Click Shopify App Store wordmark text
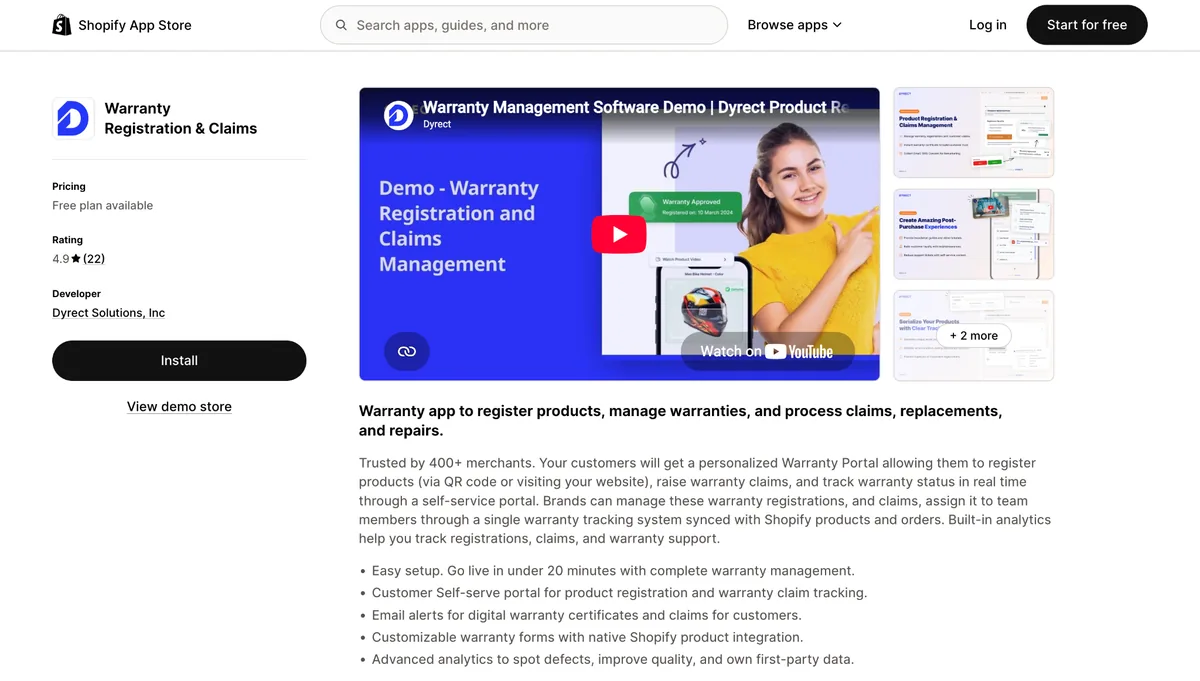This screenshot has width=1200, height=681. (x=135, y=25)
